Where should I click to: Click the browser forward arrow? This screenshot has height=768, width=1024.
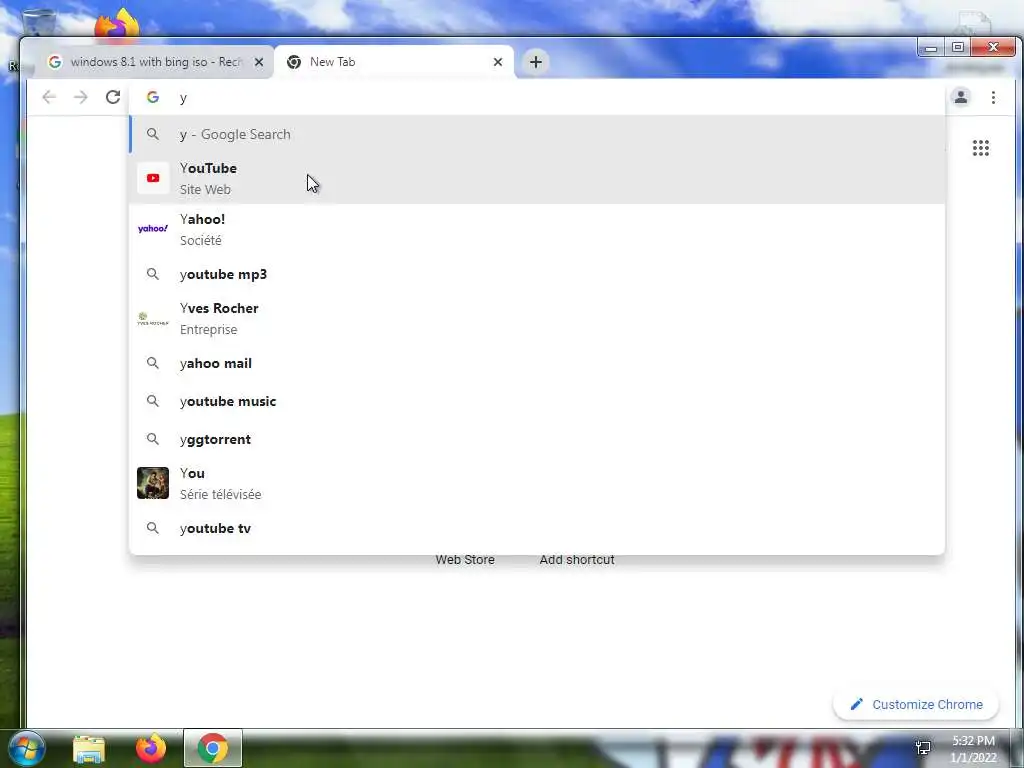pos(80,97)
